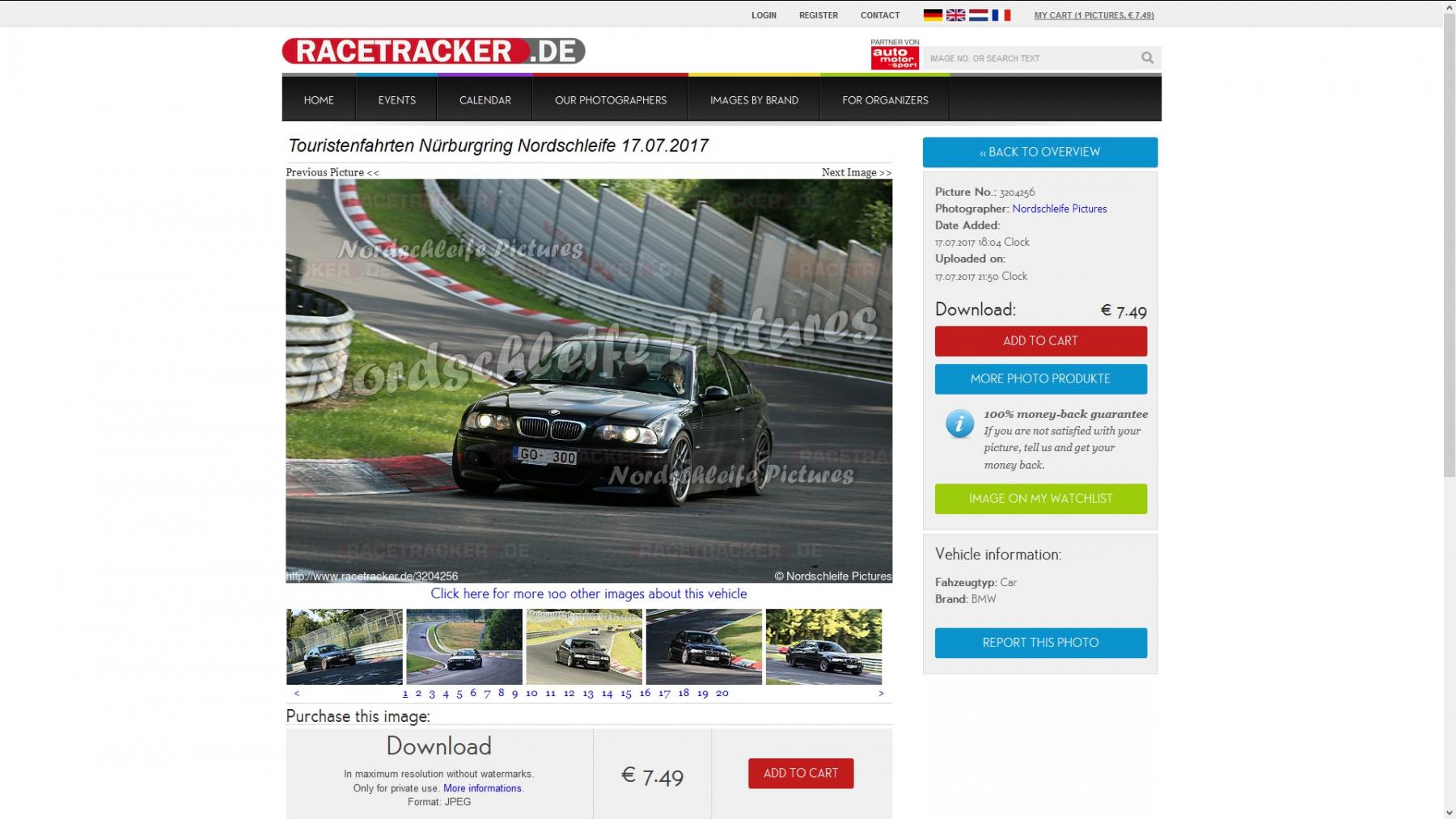Click the Racetracker.de logo

coord(433,51)
